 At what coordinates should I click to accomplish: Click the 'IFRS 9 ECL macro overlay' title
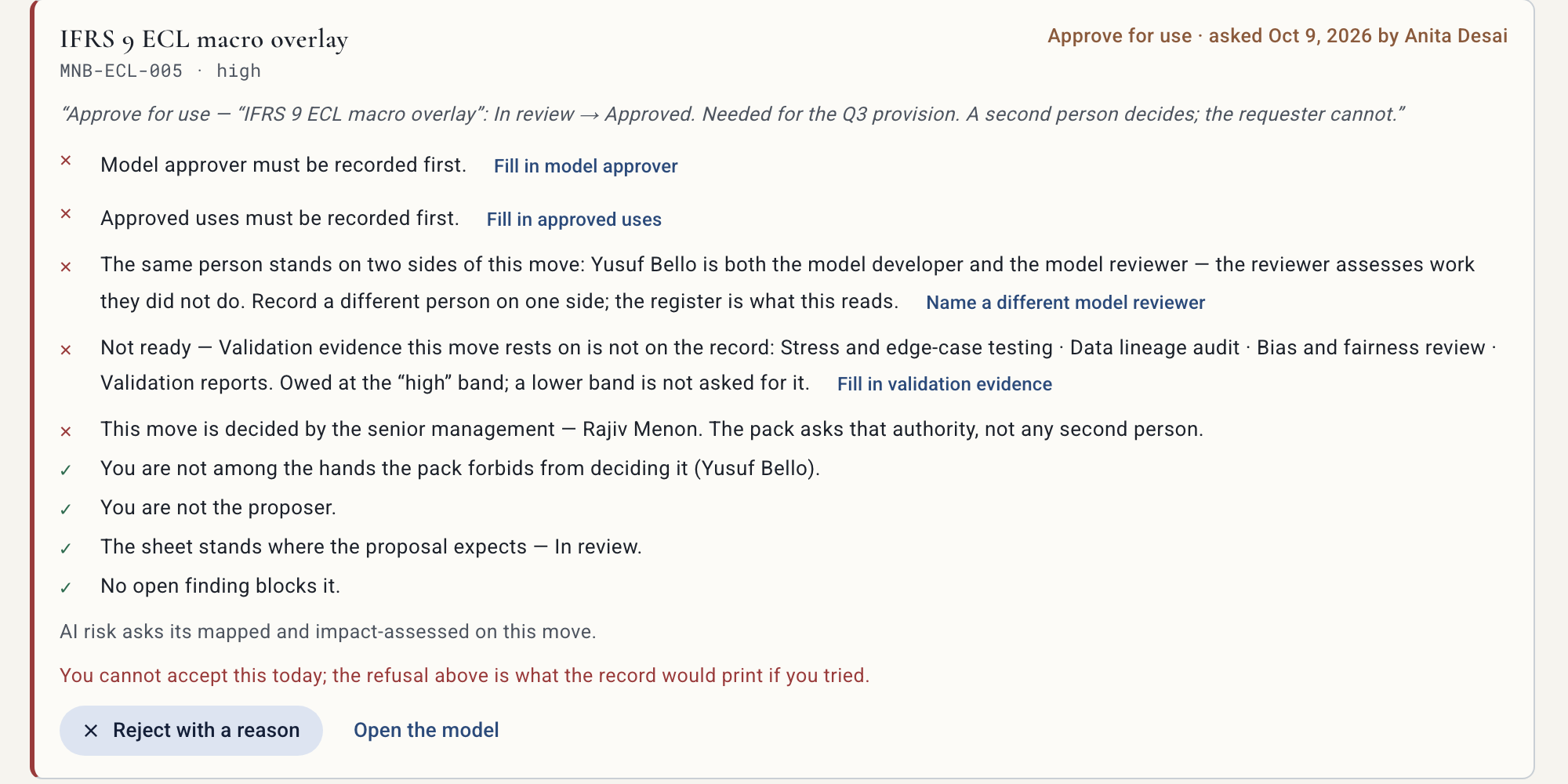click(x=204, y=39)
